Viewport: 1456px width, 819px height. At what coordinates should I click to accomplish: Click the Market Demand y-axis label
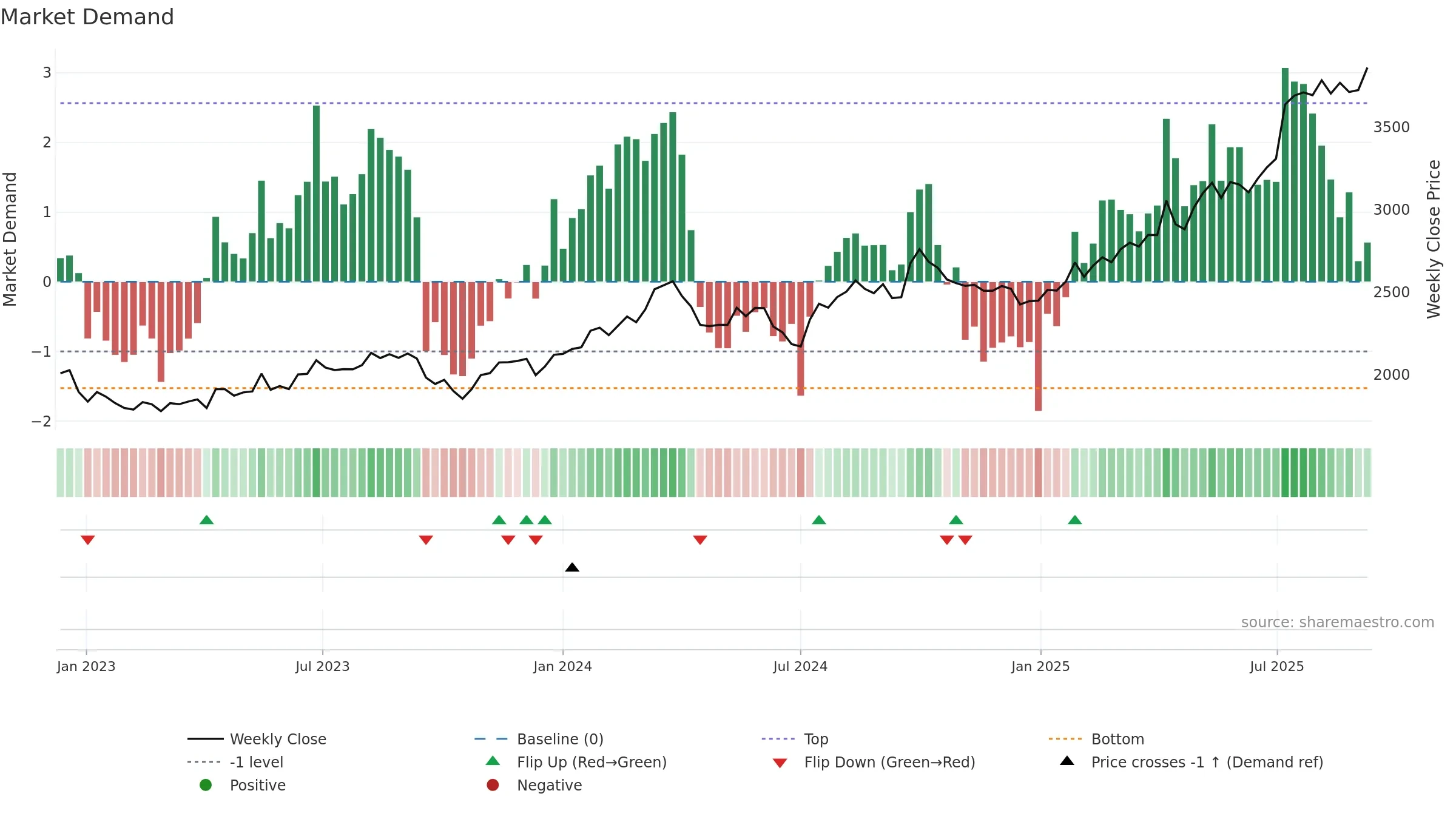[10, 239]
